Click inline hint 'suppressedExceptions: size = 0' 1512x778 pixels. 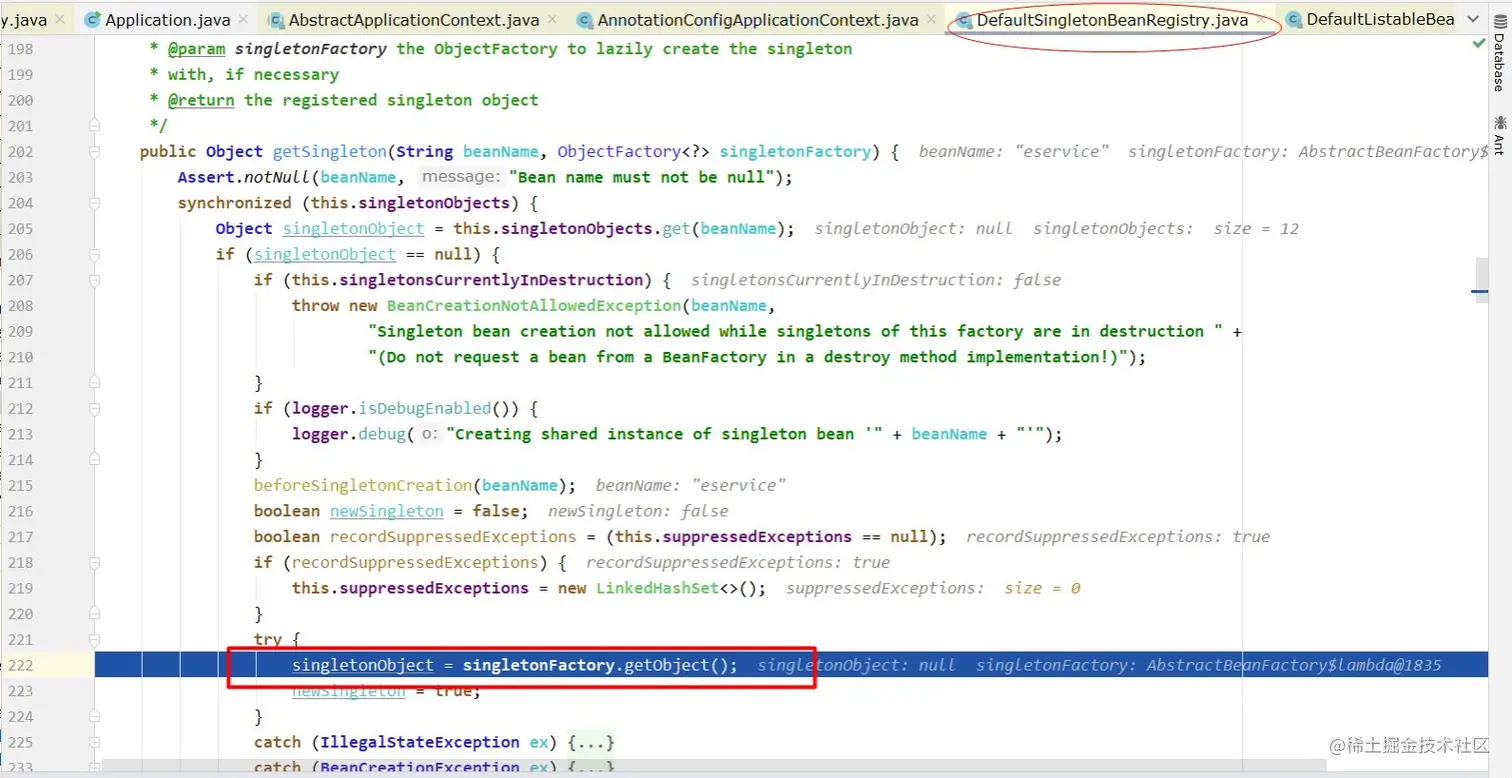pos(933,588)
